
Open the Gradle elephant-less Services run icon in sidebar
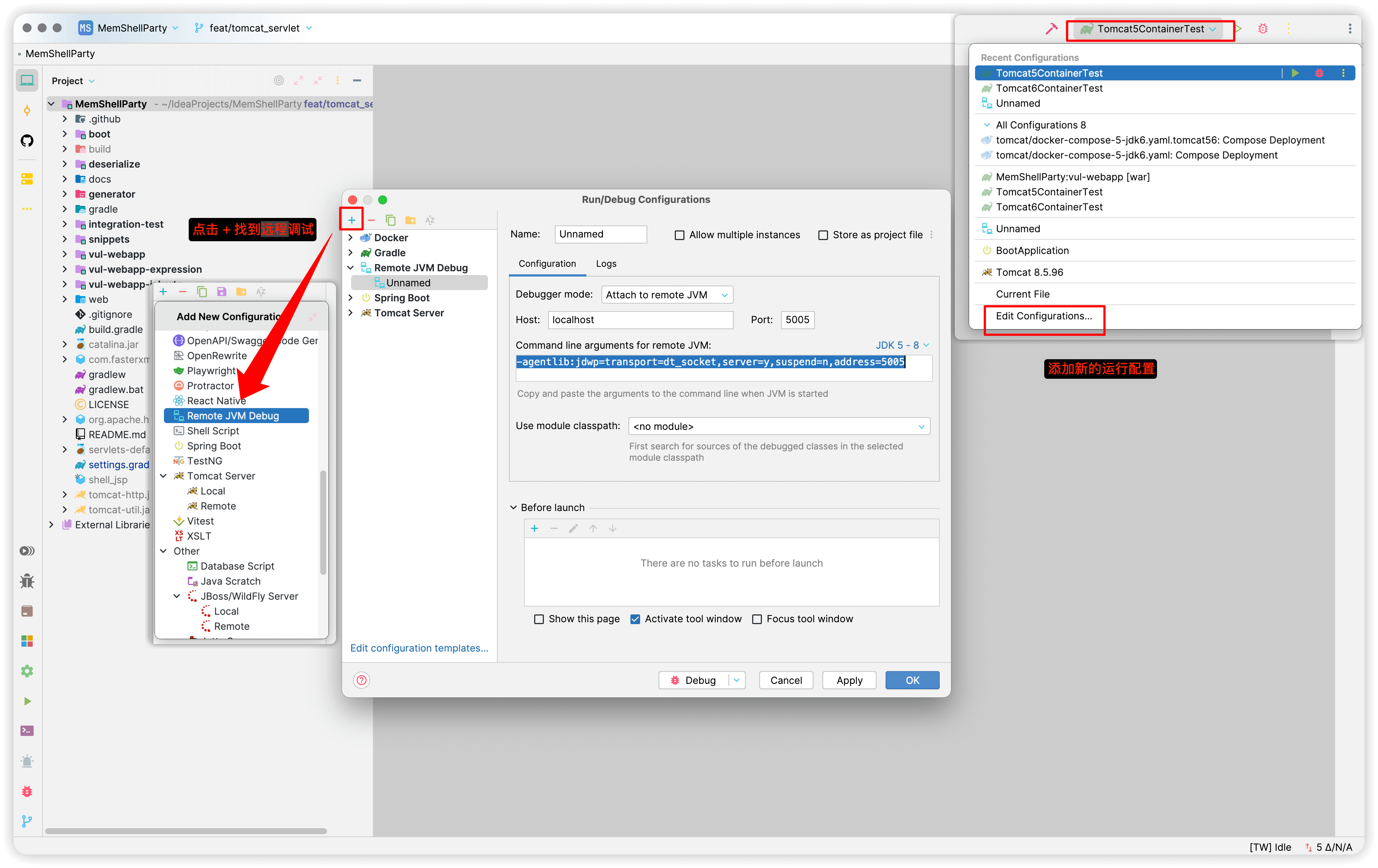[x=27, y=701]
